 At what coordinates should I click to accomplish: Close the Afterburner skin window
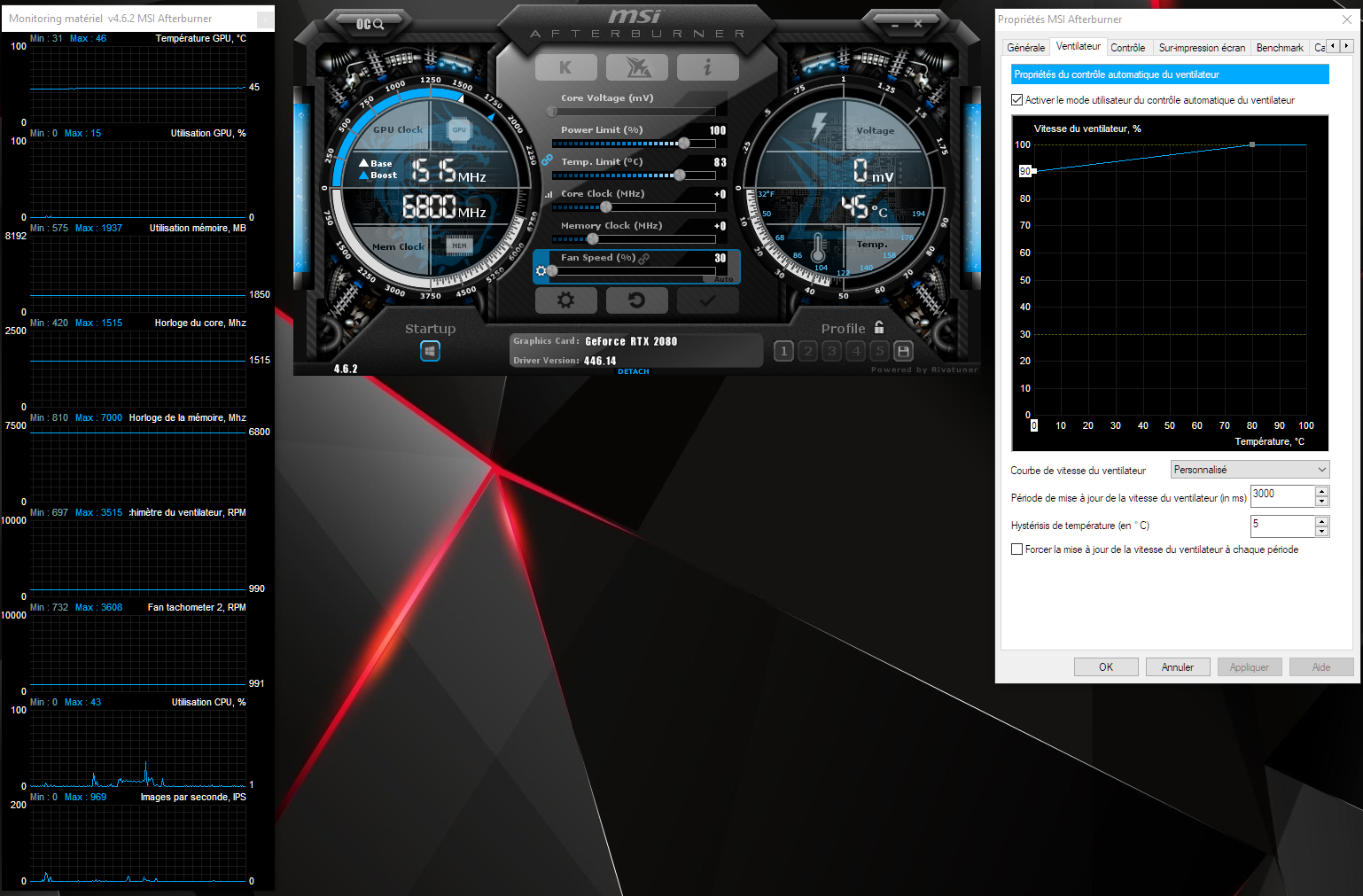(x=918, y=25)
